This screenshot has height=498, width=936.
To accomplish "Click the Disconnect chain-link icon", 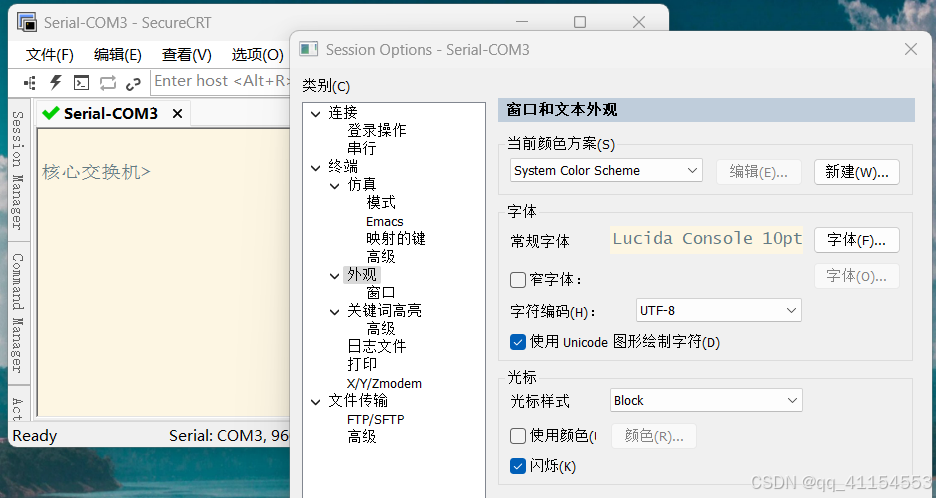I will pyautogui.click(x=133, y=84).
